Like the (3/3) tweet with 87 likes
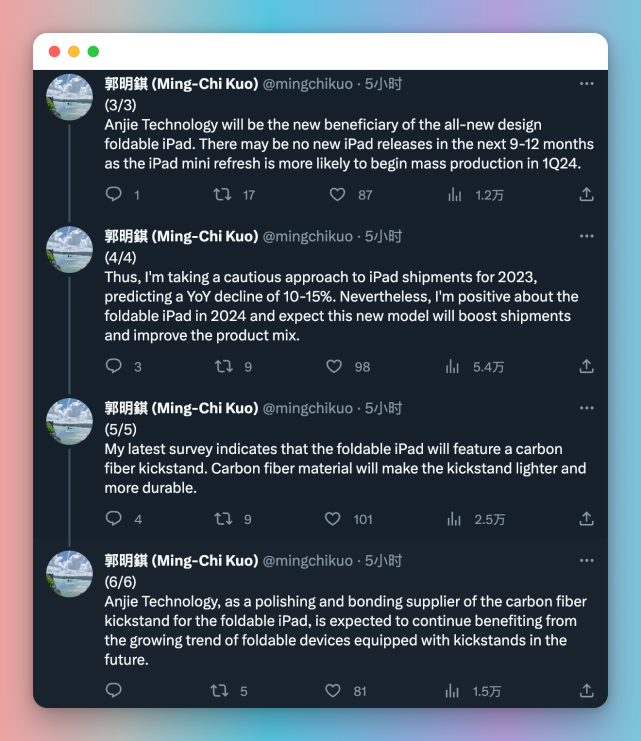The width and height of the screenshot is (641, 741). tap(336, 195)
